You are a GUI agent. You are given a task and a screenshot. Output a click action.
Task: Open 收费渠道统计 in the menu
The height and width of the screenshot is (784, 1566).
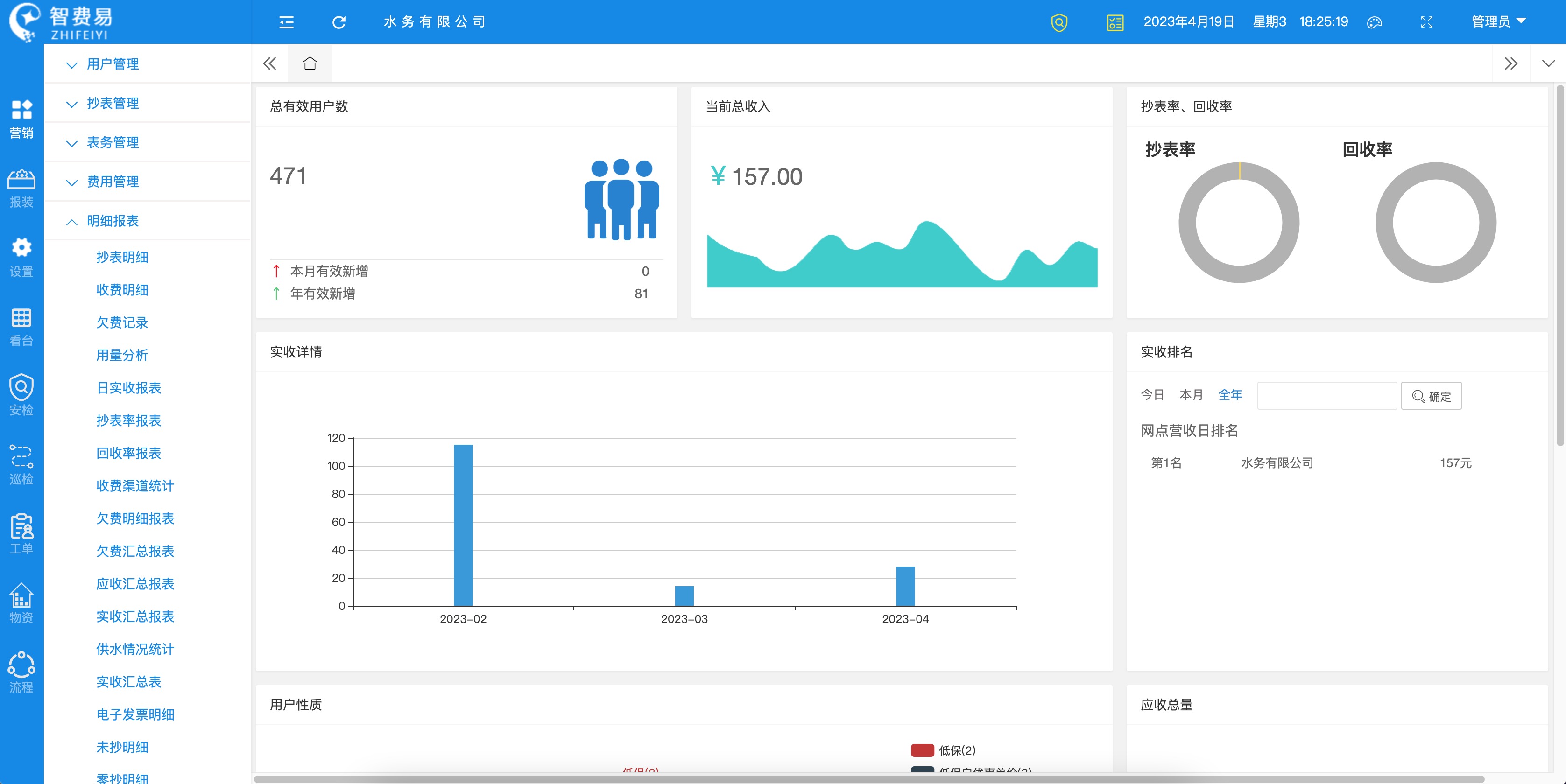point(135,486)
